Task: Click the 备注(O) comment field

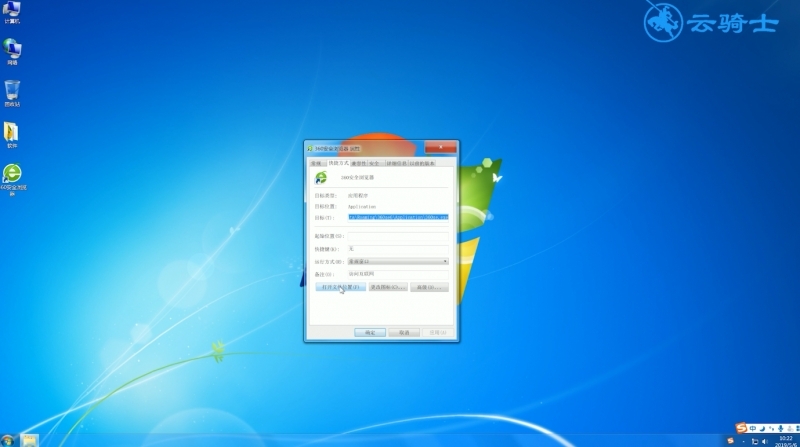Action: pyautogui.click(x=398, y=274)
